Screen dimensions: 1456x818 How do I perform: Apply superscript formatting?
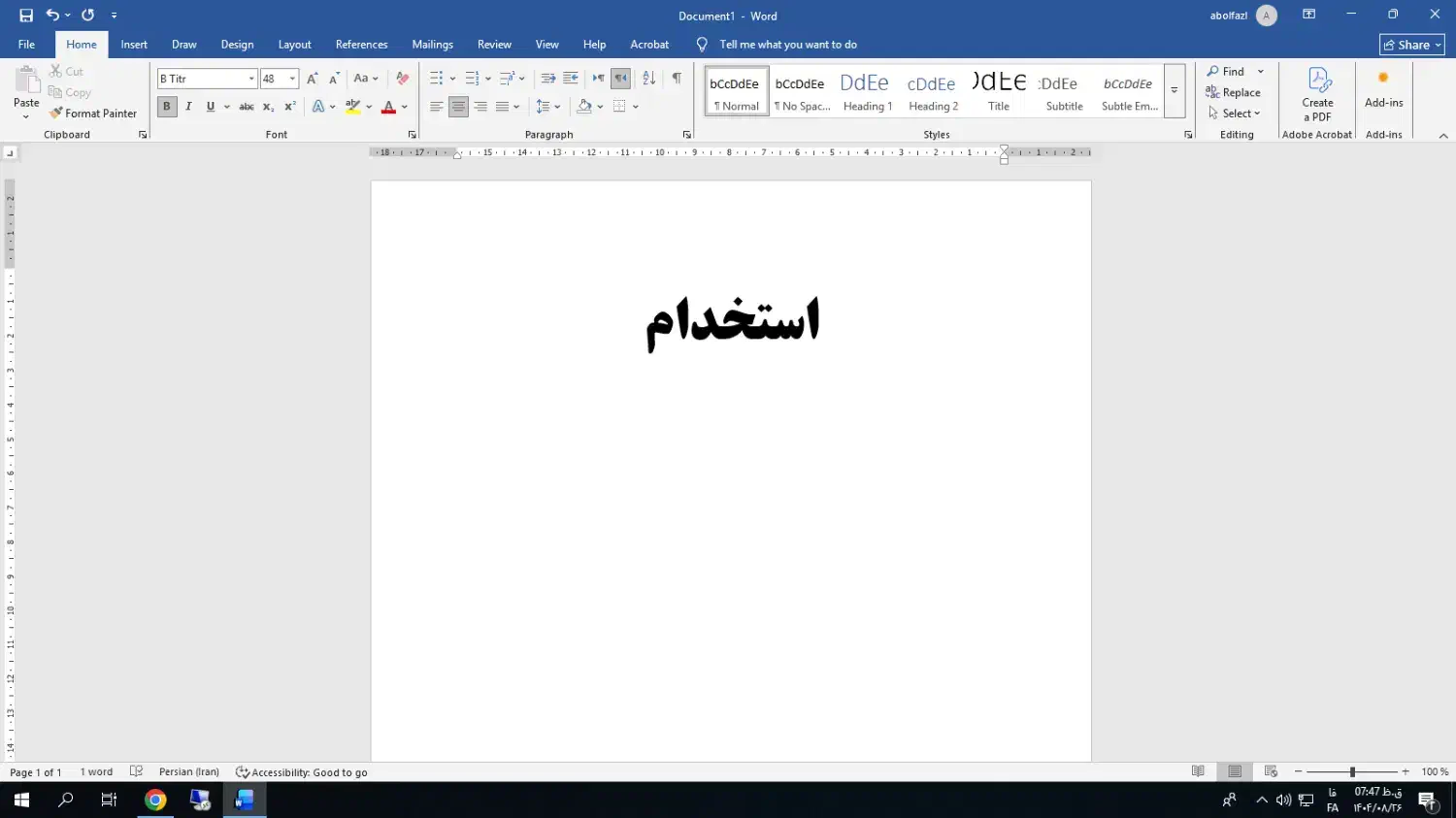(x=289, y=107)
